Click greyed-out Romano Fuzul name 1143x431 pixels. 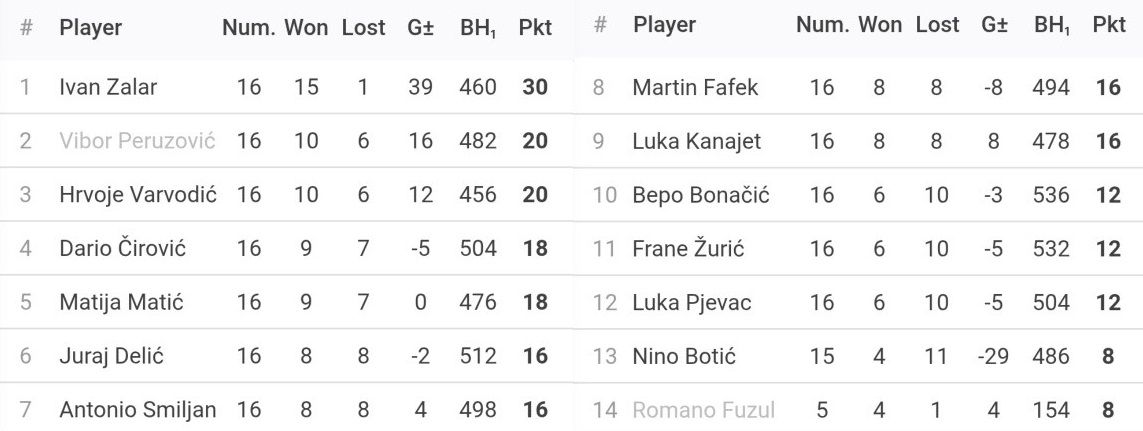pyautogui.click(x=703, y=410)
